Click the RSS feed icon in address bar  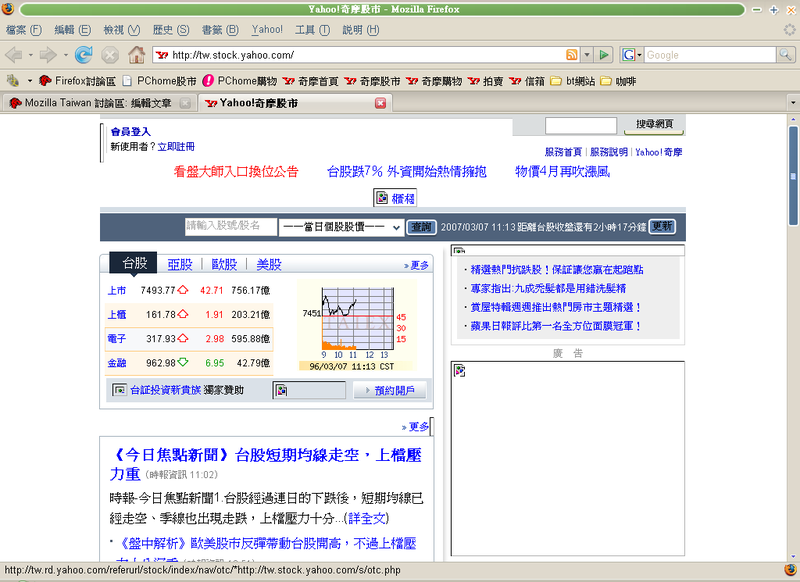pyautogui.click(x=571, y=54)
